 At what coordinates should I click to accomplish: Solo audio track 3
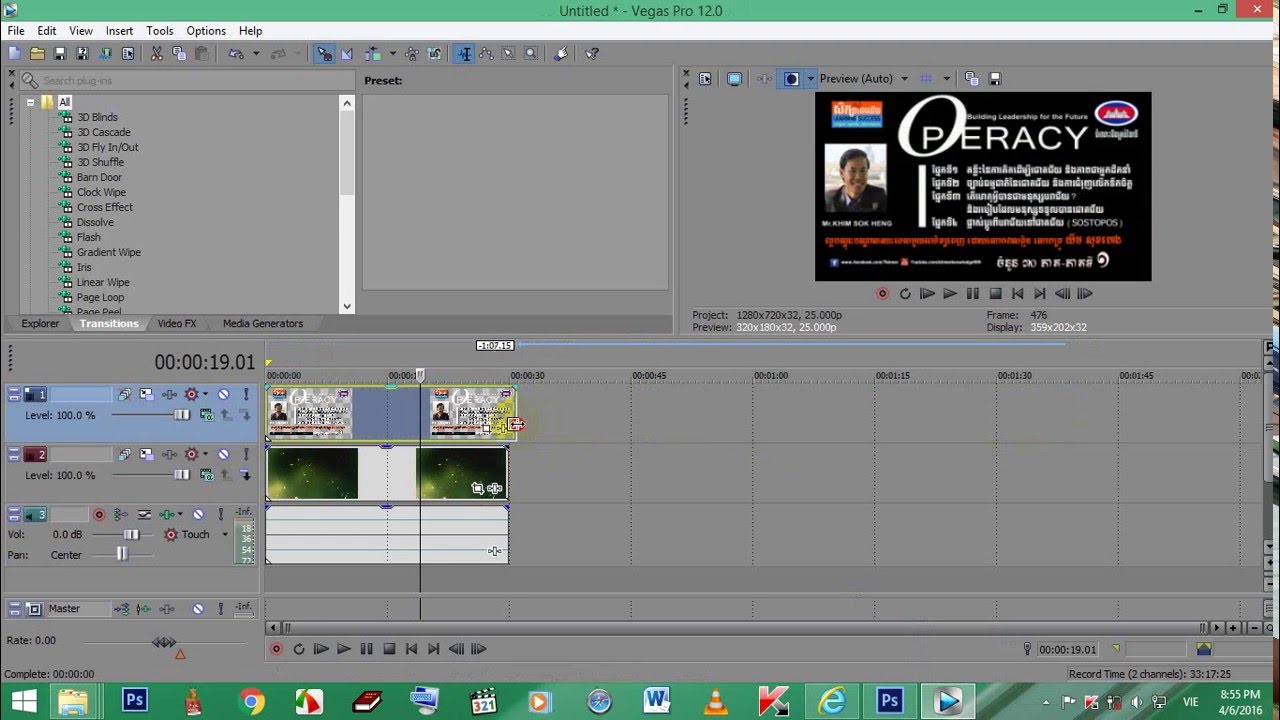pyautogui.click(x=221, y=514)
